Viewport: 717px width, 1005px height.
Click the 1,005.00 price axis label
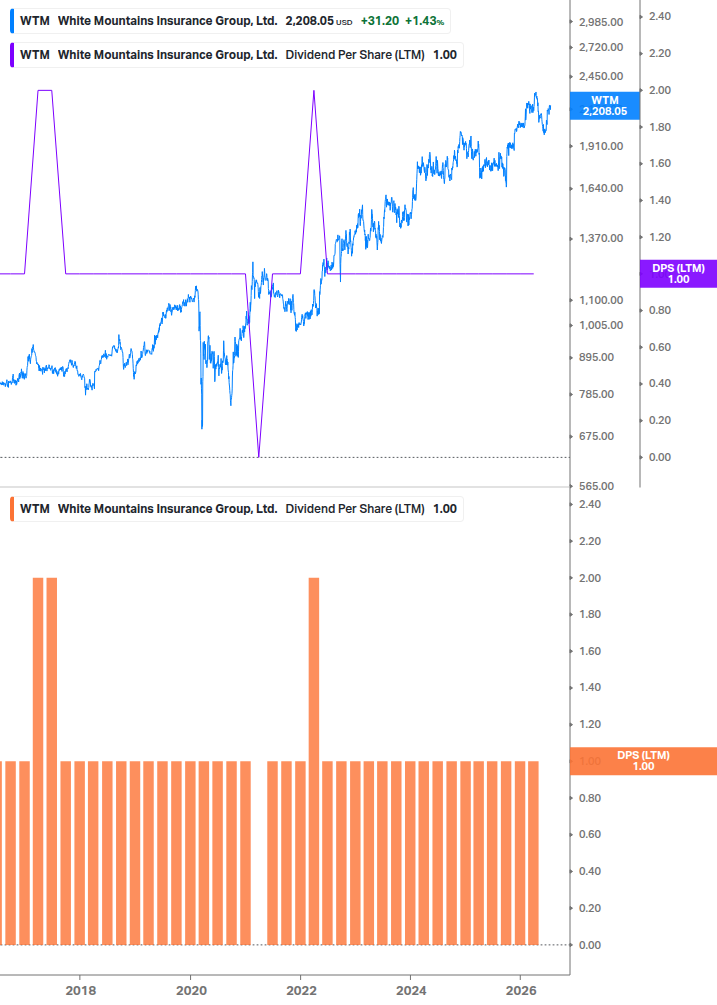[601, 326]
